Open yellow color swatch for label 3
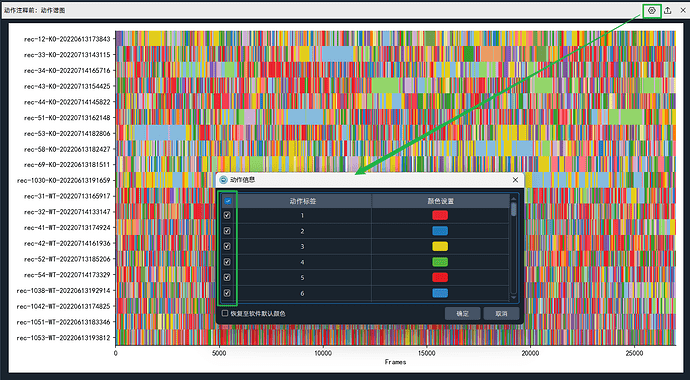 [x=440, y=246]
